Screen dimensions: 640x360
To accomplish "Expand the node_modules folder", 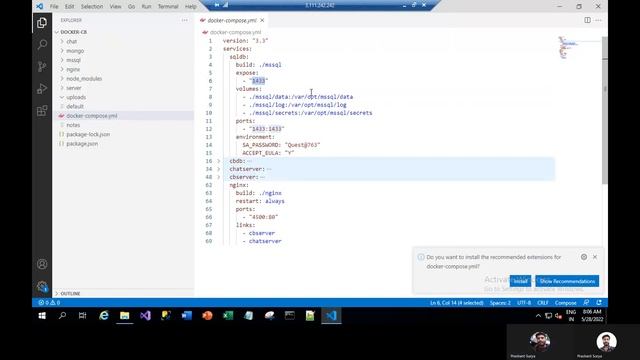I will pyautogui.click(x=84, y=78).
